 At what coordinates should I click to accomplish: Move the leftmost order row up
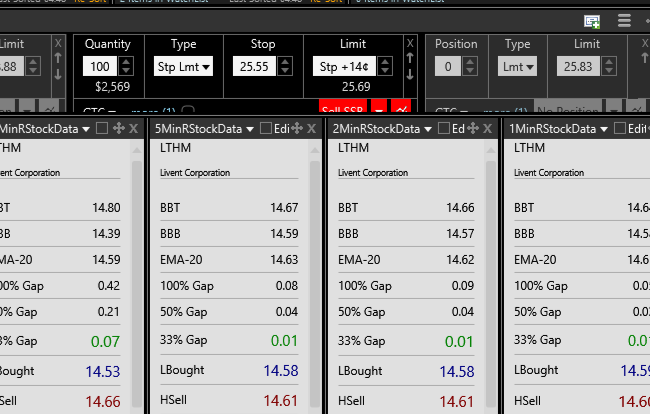coord(58,58)
